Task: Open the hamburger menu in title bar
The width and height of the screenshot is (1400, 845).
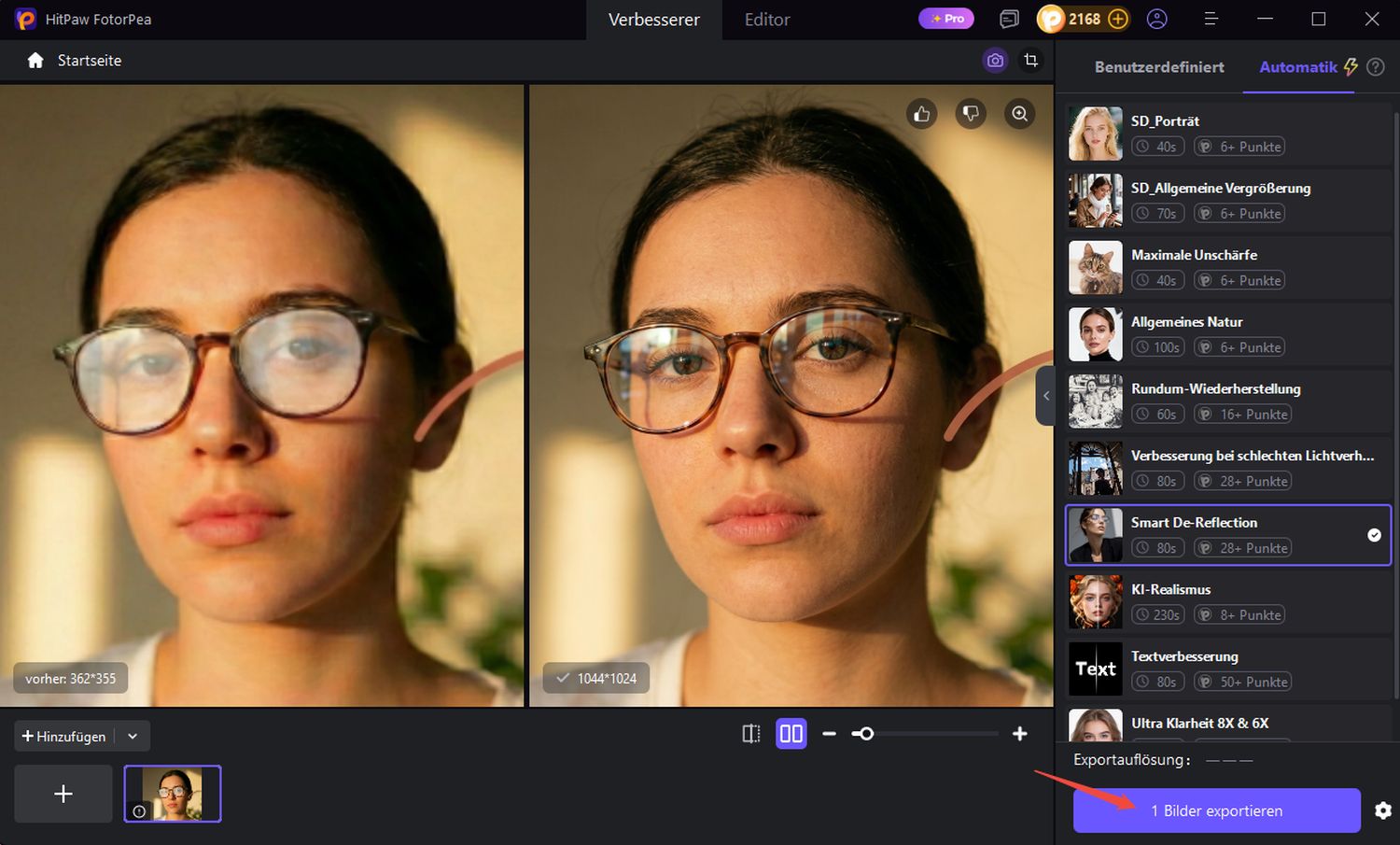Action: 1211,19
